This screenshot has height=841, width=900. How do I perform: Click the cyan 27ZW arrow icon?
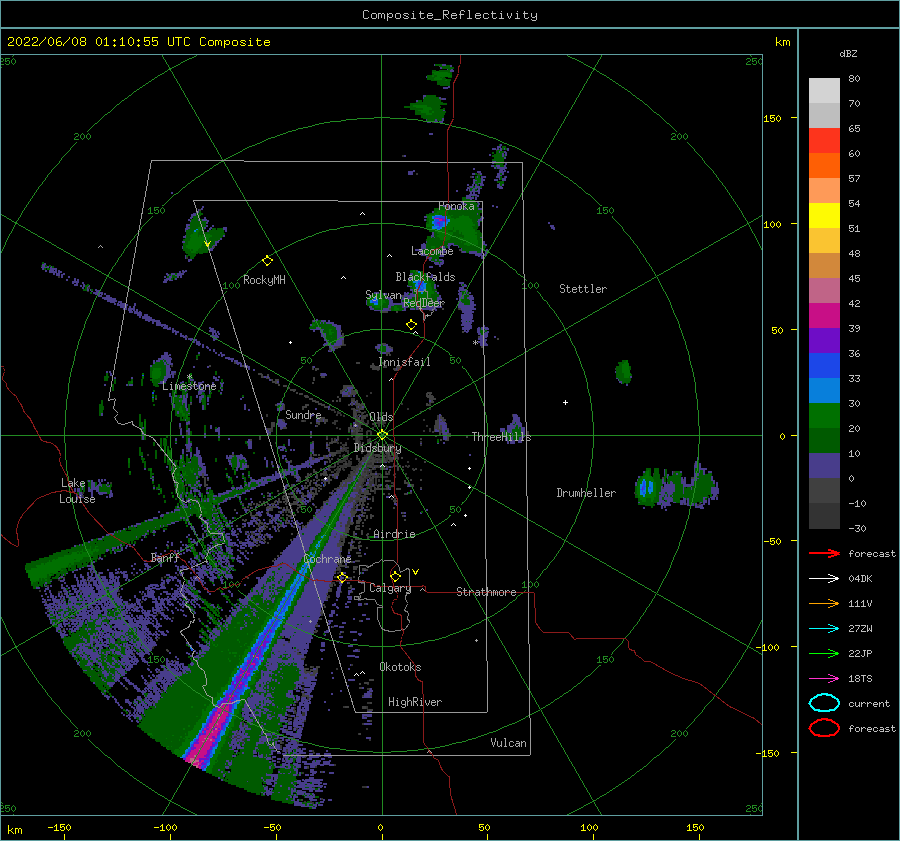[824, 629]
